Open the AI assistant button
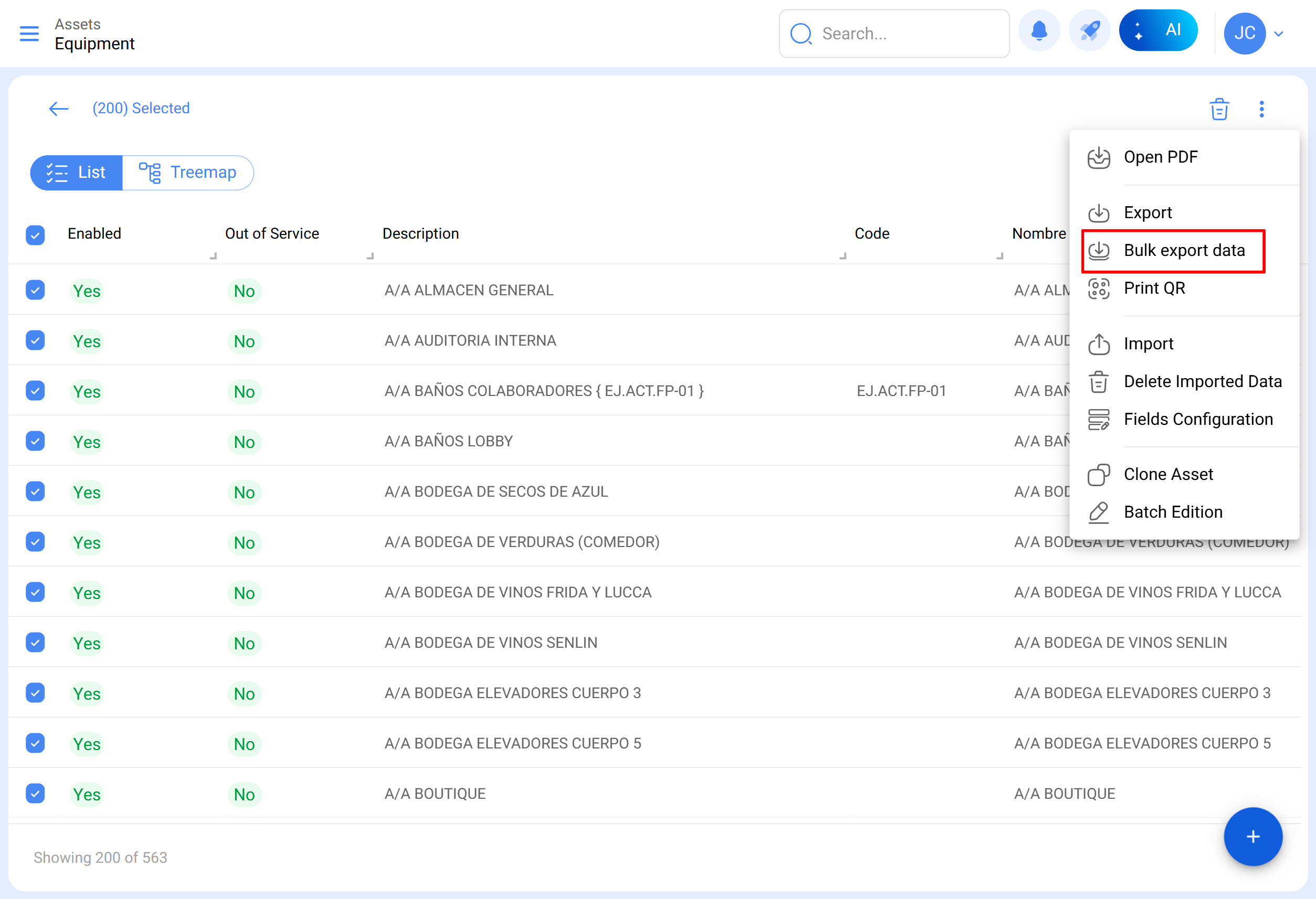This screenshot has height=899, width=1316. coord(1158,31)
